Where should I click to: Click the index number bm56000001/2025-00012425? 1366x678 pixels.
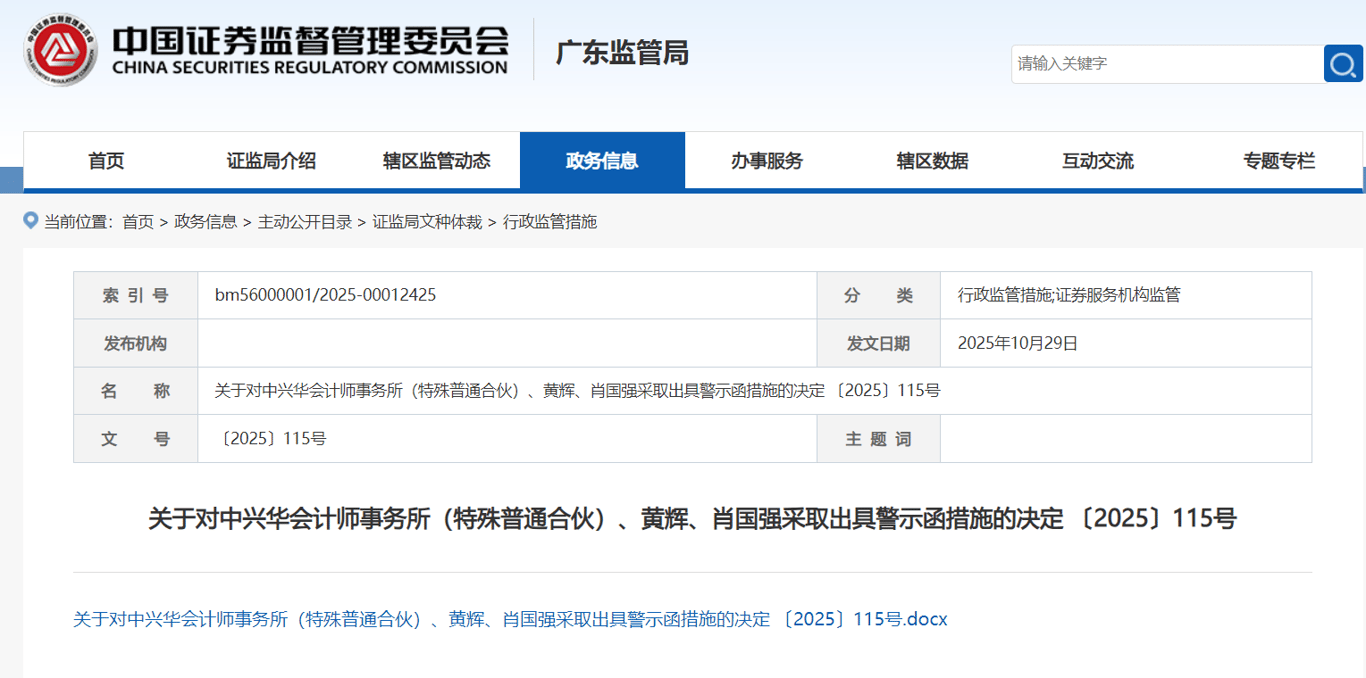[x=325, y=295]
